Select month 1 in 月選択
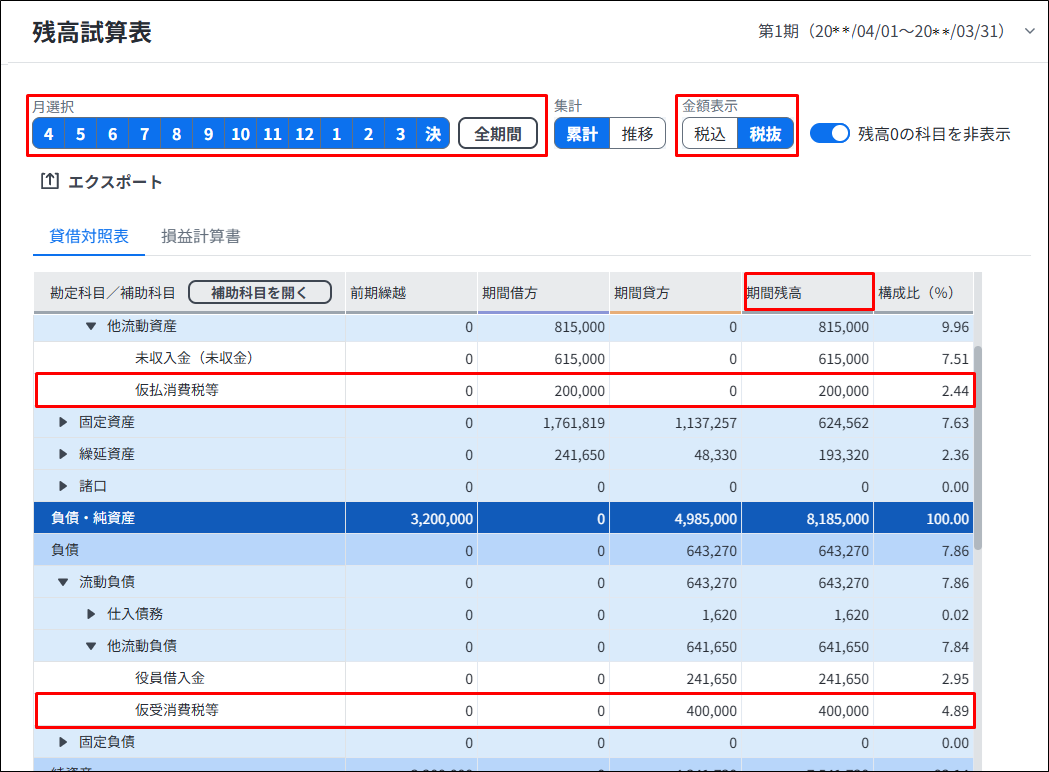The image size is (1049, 772). [x=337, y=134]
